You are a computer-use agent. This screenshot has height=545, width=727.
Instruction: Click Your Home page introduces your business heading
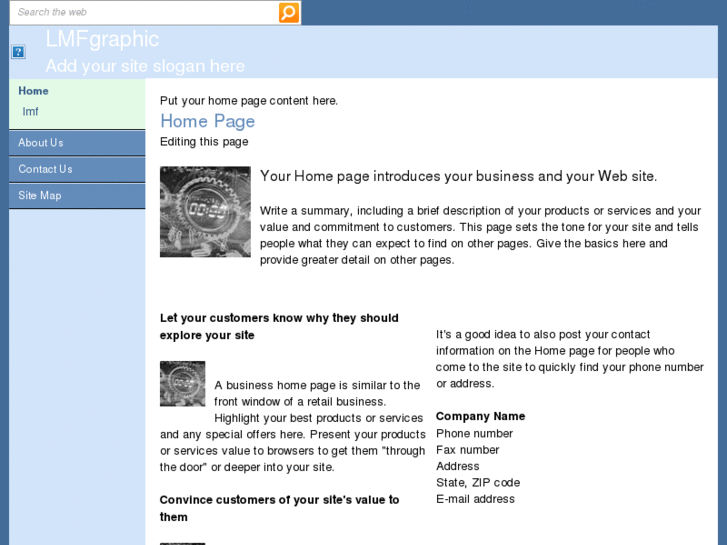pyautogui.click(x=459, y=176)
